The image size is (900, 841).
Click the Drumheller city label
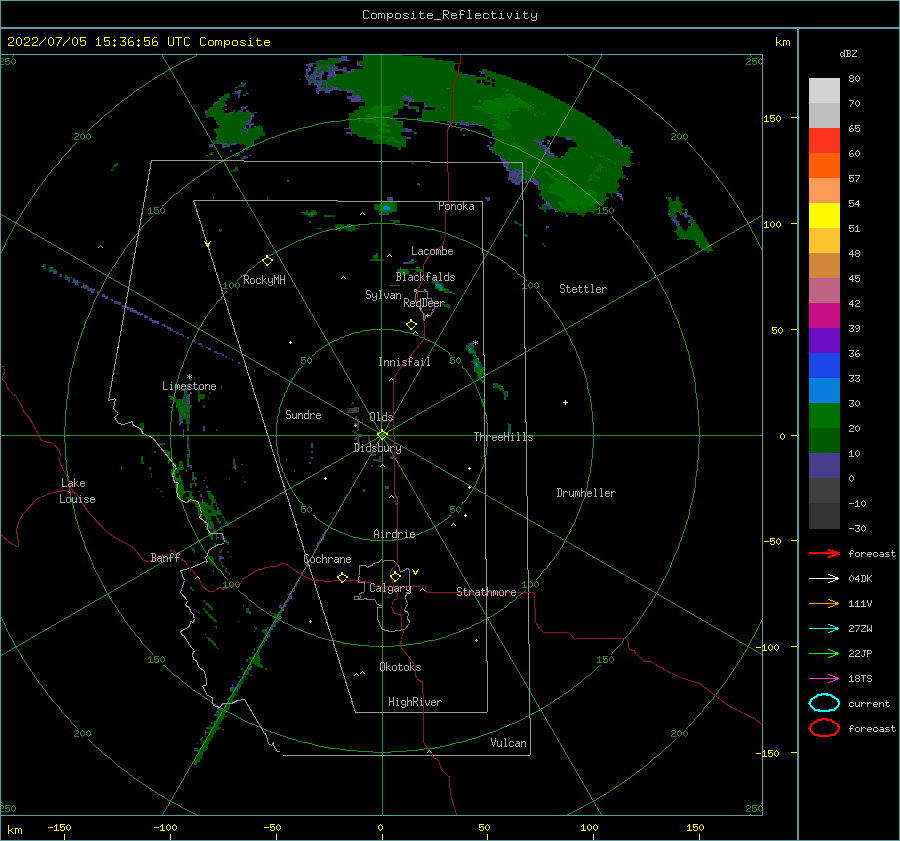click(585, 493)
